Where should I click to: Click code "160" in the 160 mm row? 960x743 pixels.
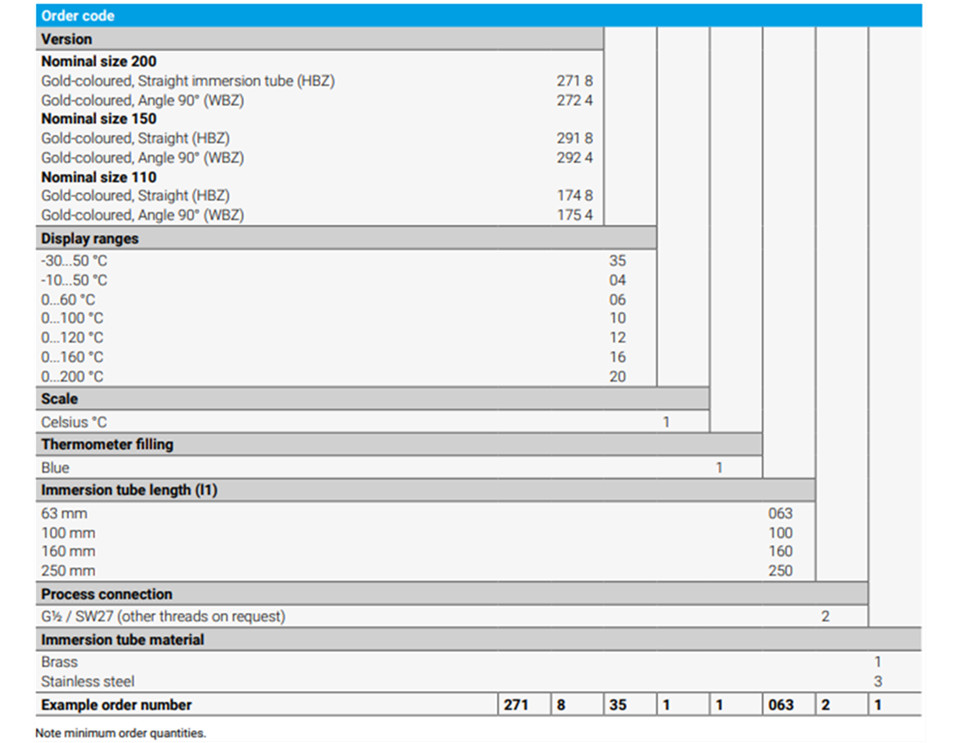click(x=781, y=551)
